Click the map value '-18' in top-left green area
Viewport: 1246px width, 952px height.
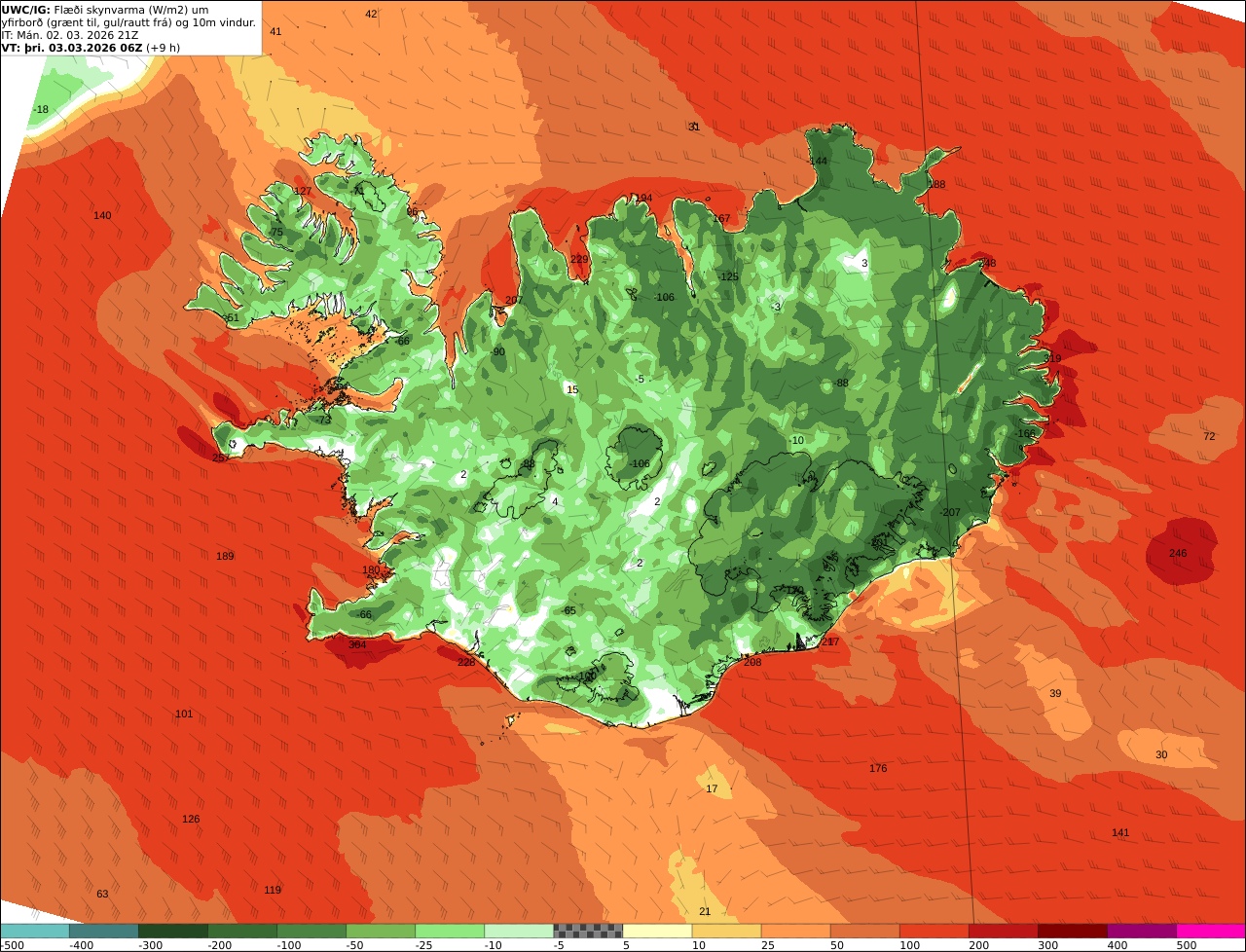coord(40,109)
